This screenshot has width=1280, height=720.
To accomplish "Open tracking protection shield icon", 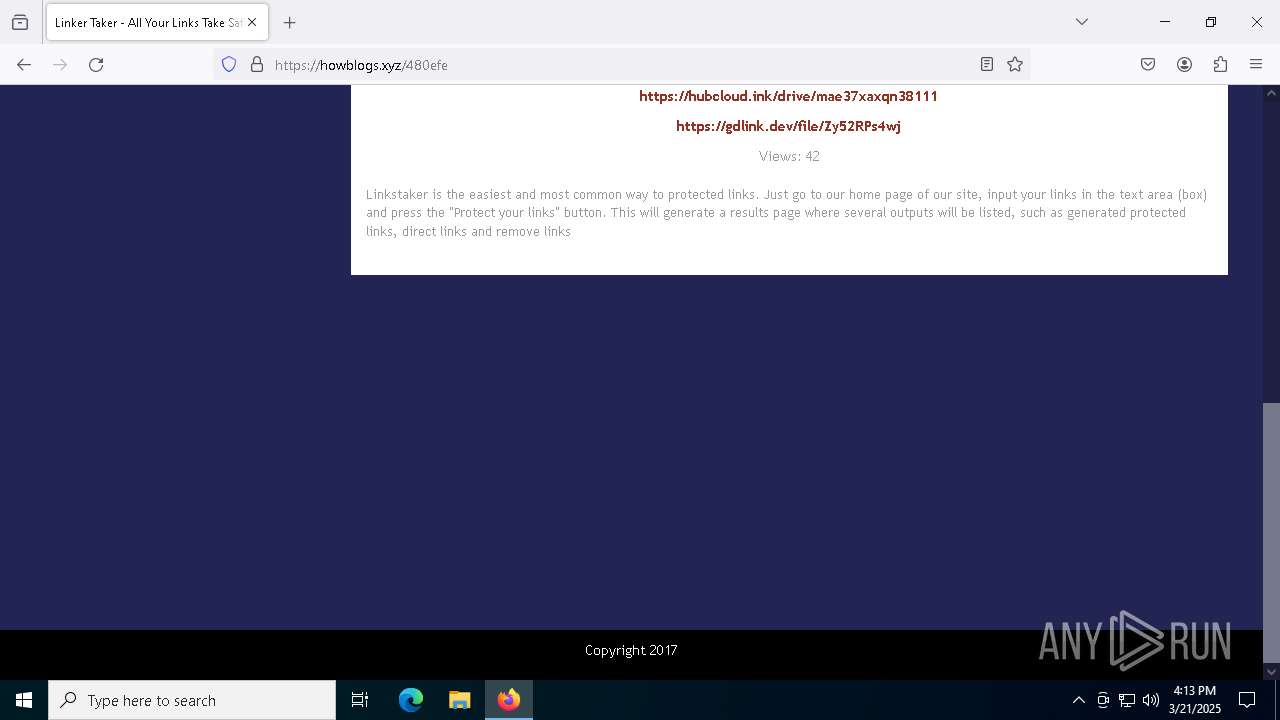I will [x=229, y=65].
